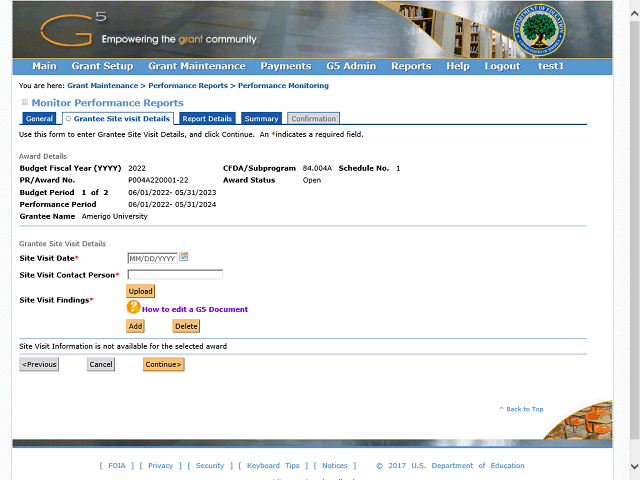
Task: Click Performance Reports breadcrumb link
Action: point(188,86)
